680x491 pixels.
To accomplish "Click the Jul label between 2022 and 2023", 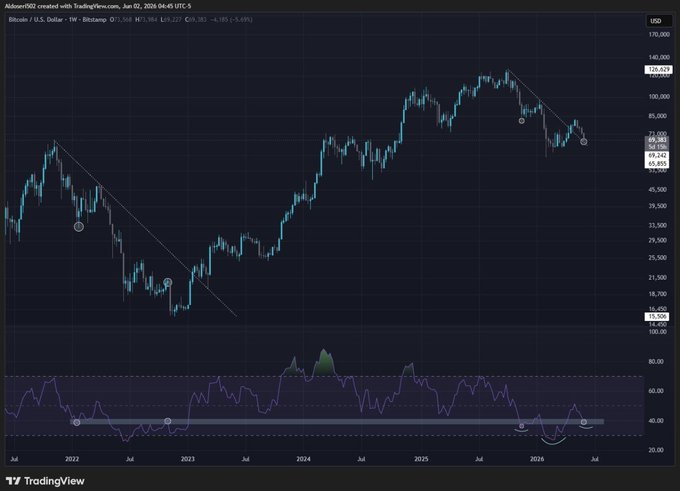I will click(129, 459).
